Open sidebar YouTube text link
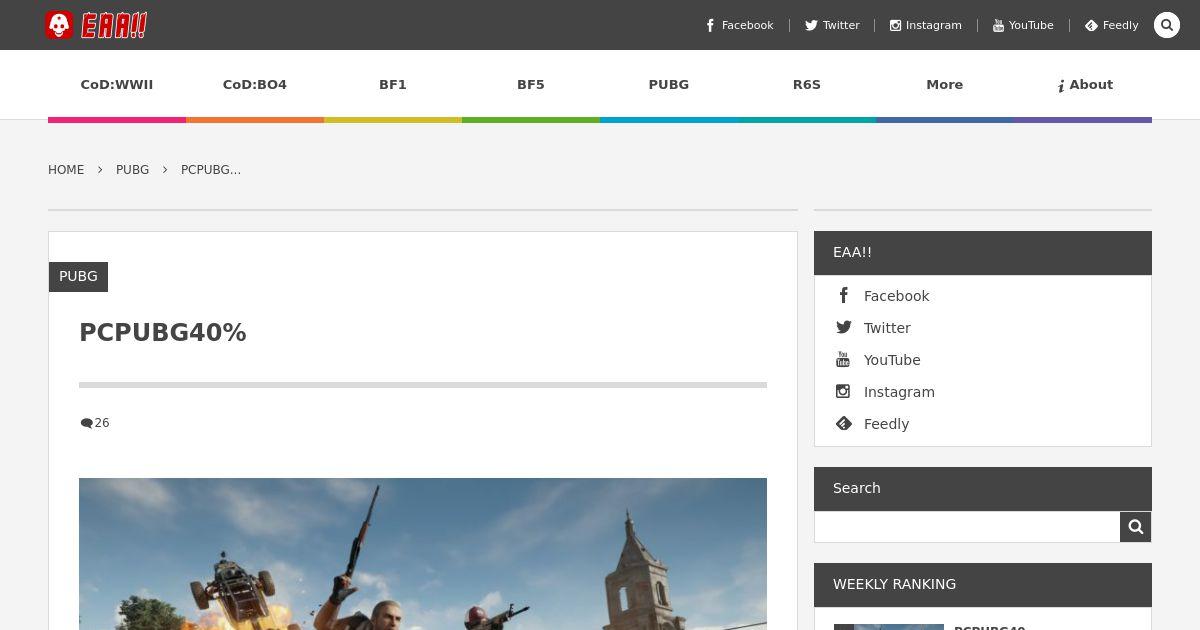 [x=892, y=360]
